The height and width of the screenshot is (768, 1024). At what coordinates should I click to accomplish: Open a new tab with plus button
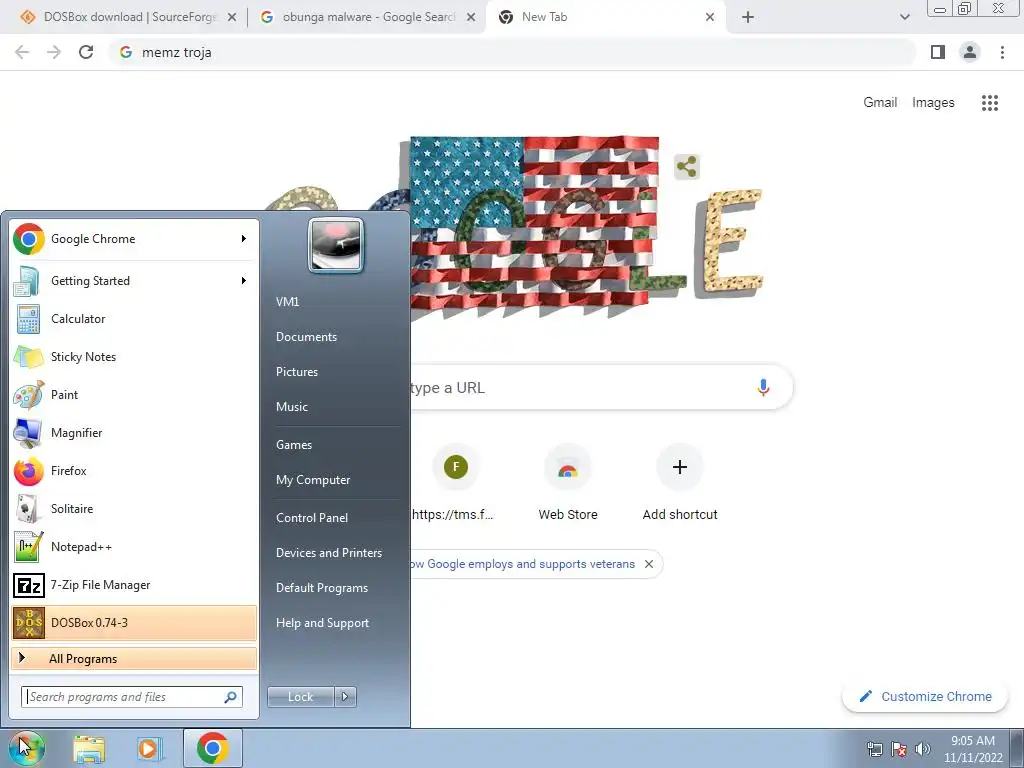(748, 18)
